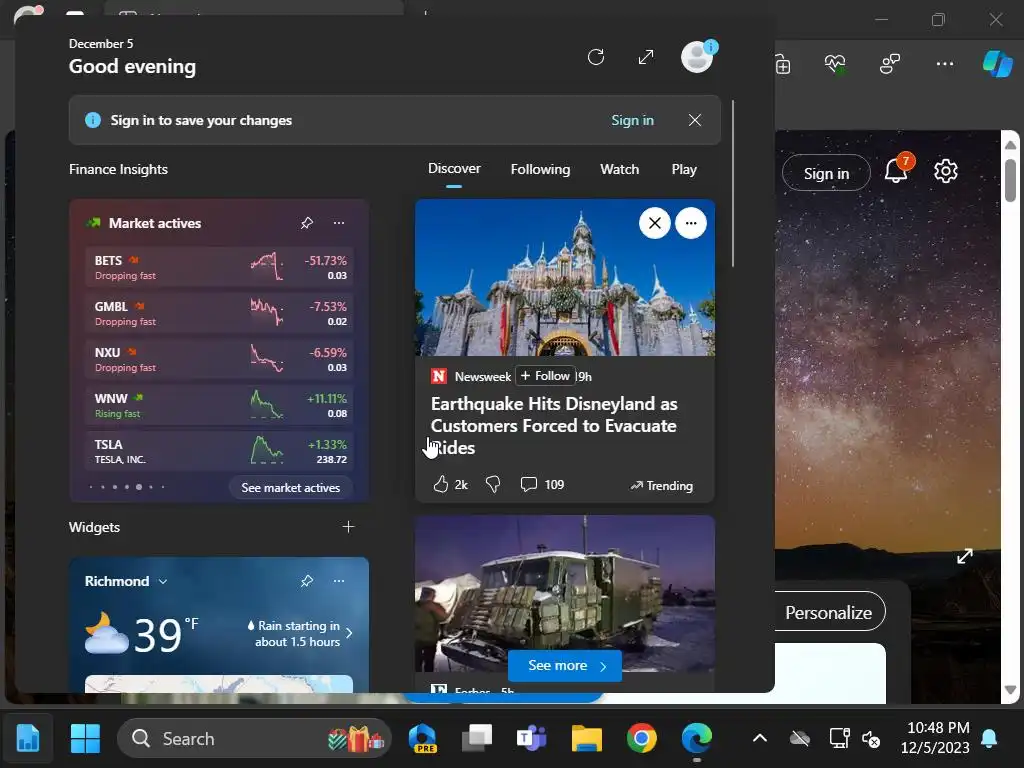This screenshot has height=768, width=1024.
Task: Open the military truck news thumbnail
Action: pyautogui.click(x=565, y=593)
